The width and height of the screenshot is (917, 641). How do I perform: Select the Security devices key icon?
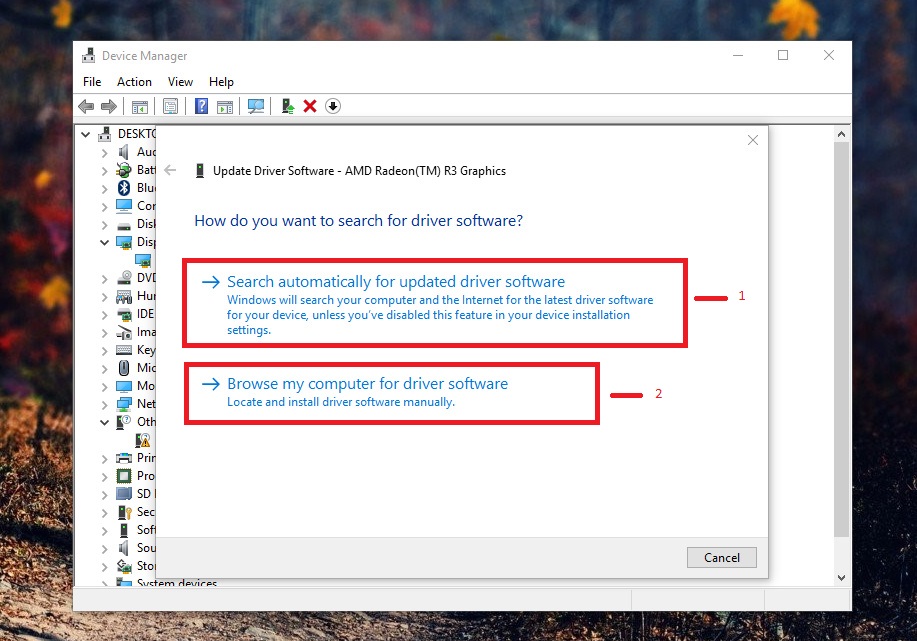[124, 512]
